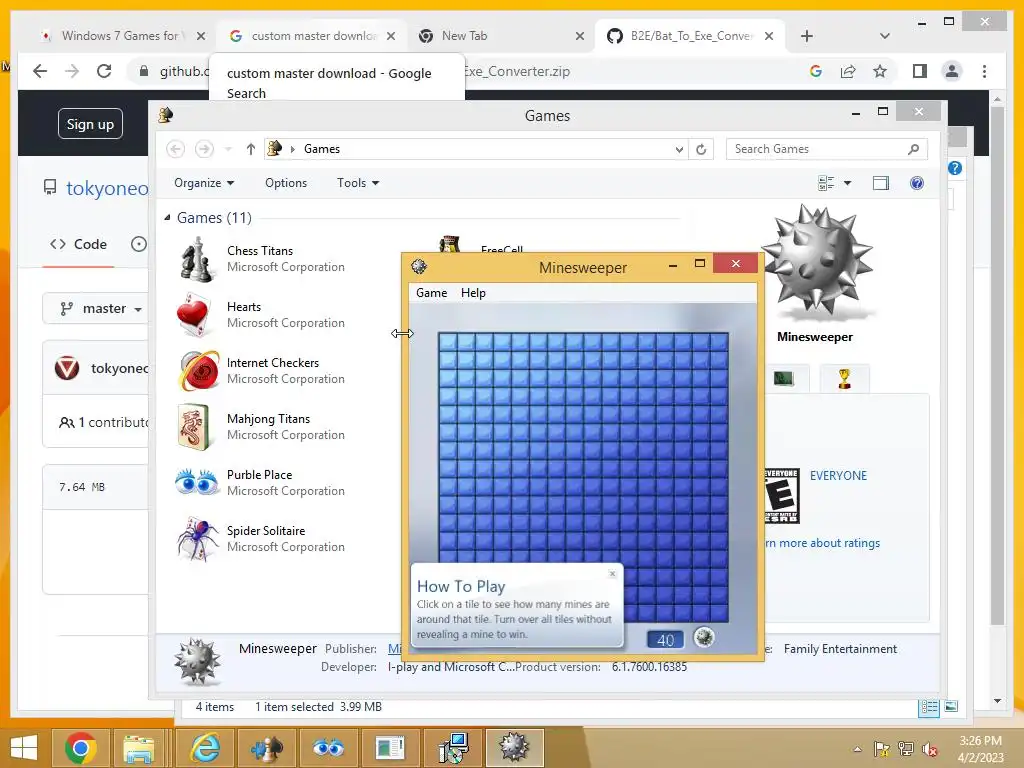Switch to Windows 7 Games tab
The width and height of the screenshot is (1024, 768).
121,36
